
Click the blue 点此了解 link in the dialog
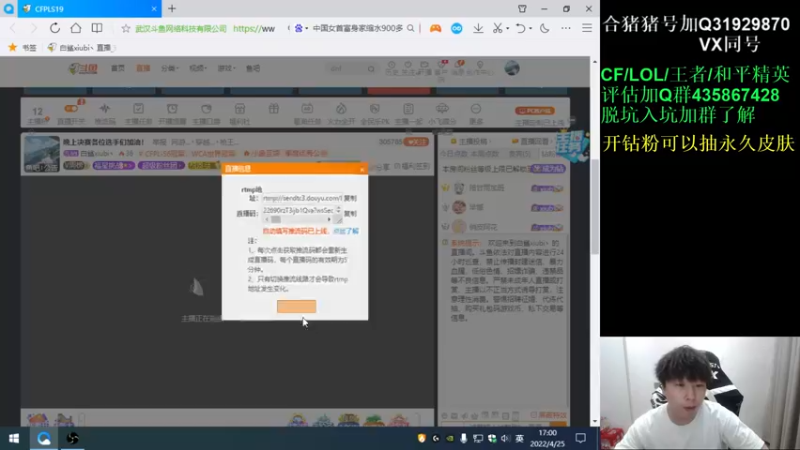point(346,231)
